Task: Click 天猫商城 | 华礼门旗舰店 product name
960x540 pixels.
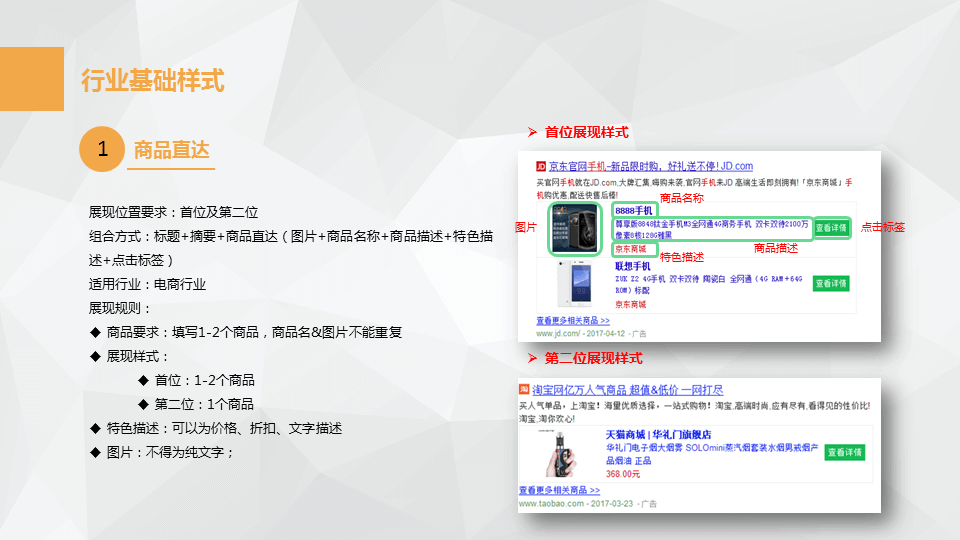Action: point(658,434)
